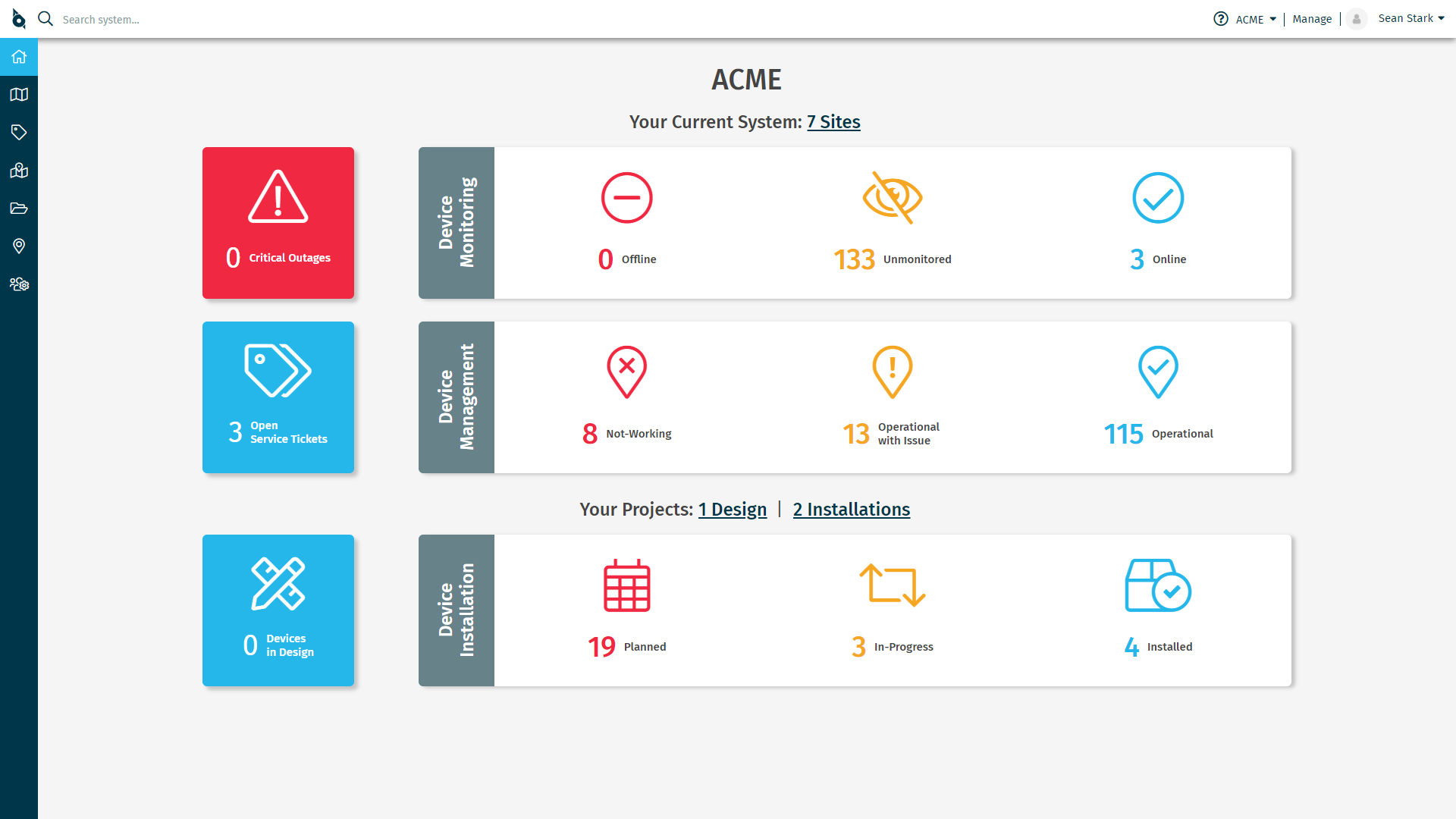The width and height of the screenshot is (1456, 819).
Task: Click the red Critical Outages card
Action: (278, 222)
